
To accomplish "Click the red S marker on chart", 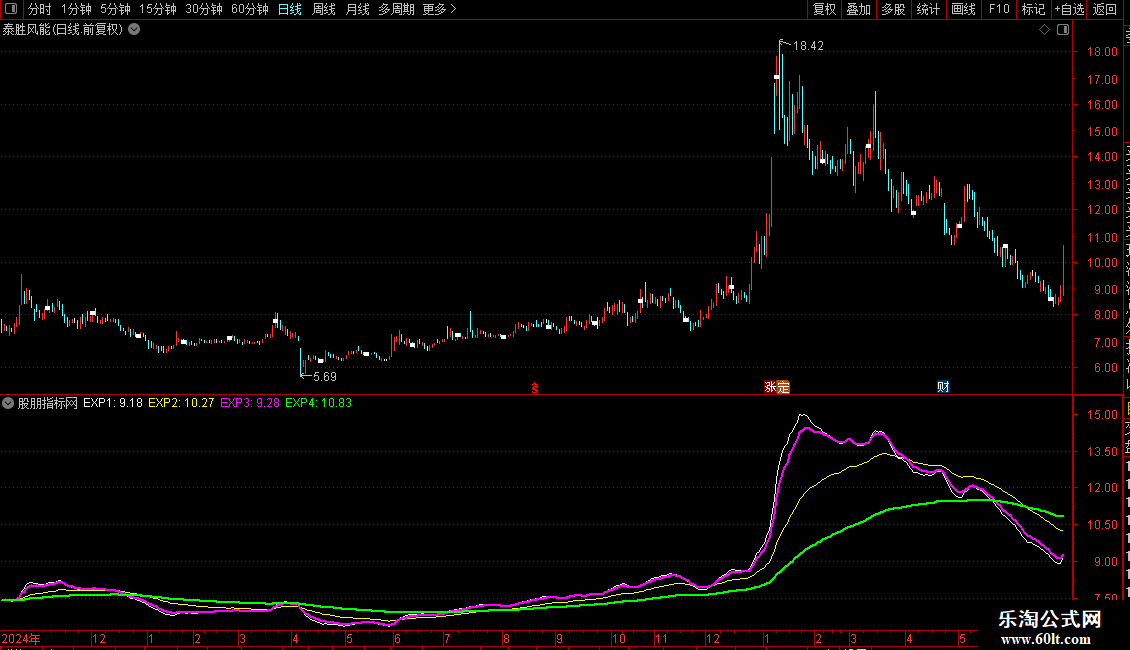I will [535, 388].
